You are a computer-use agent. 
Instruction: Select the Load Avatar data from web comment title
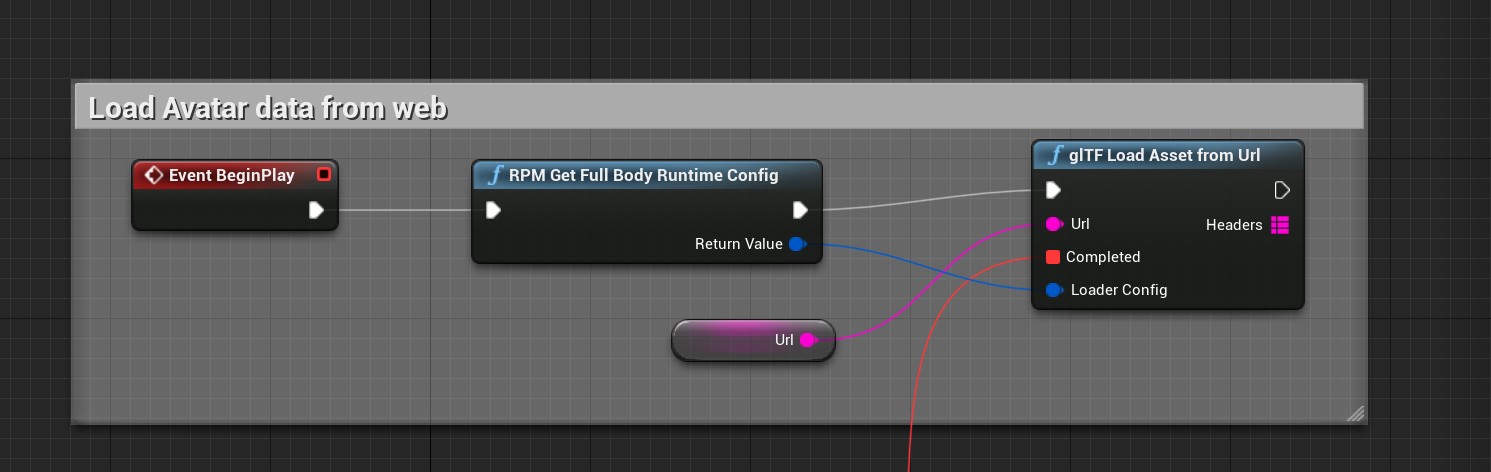coord(268,108)
